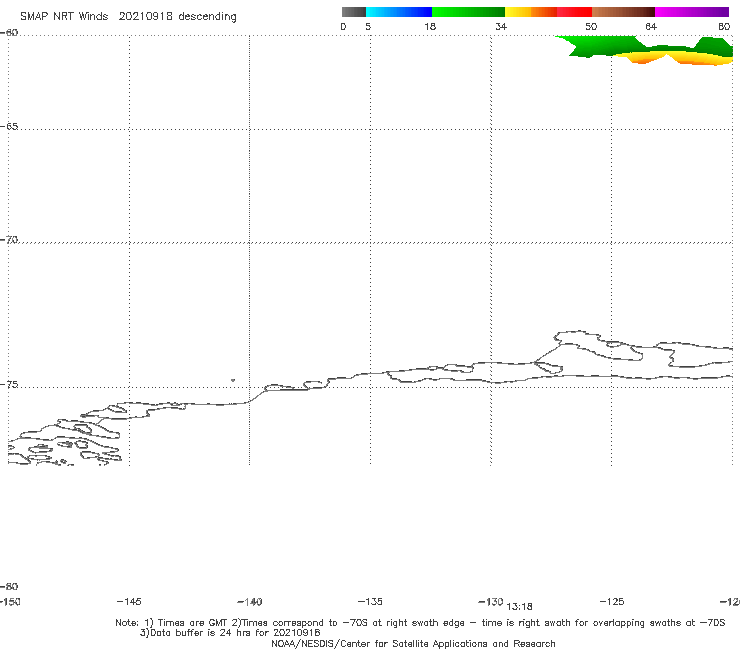This screenshot has height=650, width=740.
Task: Click the longitude label '-135'
Action: 370,602
